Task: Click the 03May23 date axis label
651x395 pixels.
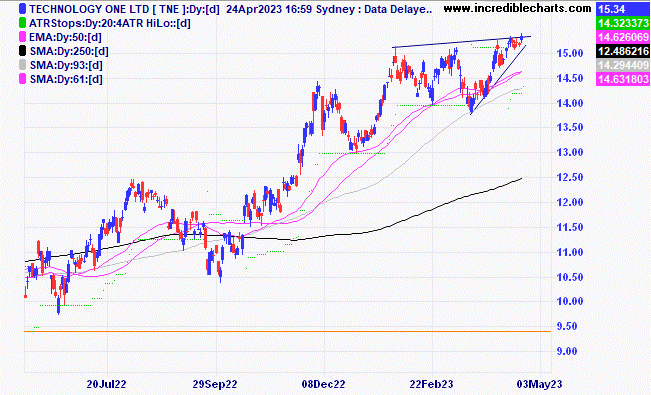Action: (540, 384)
